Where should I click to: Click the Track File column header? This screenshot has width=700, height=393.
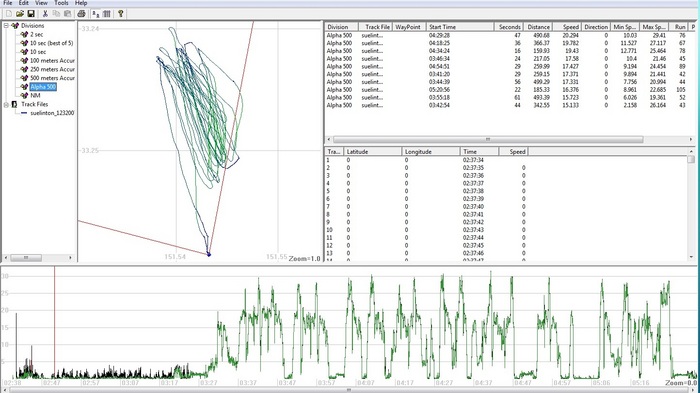pos(375,27)
